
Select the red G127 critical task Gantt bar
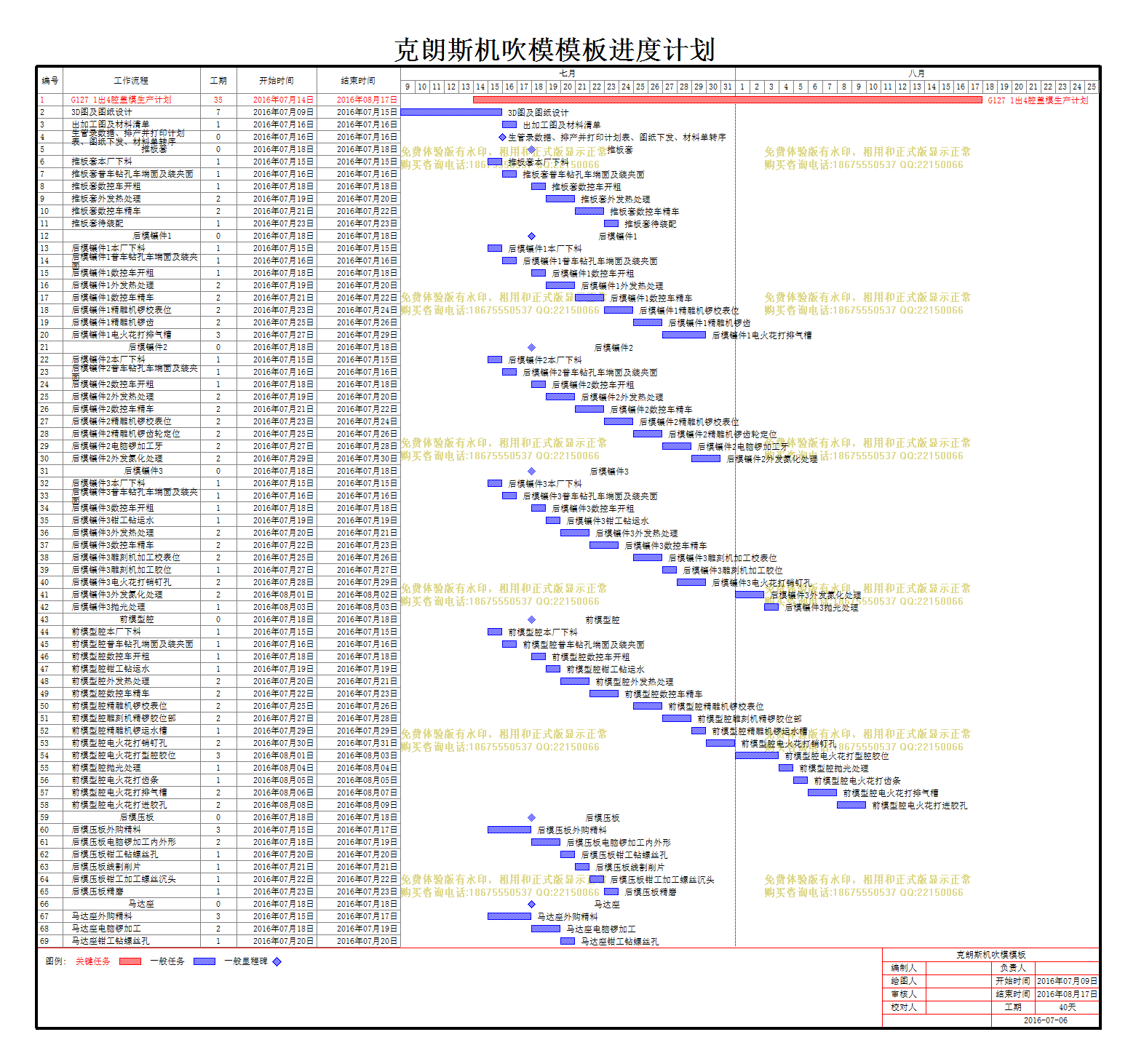pos(728,100)
